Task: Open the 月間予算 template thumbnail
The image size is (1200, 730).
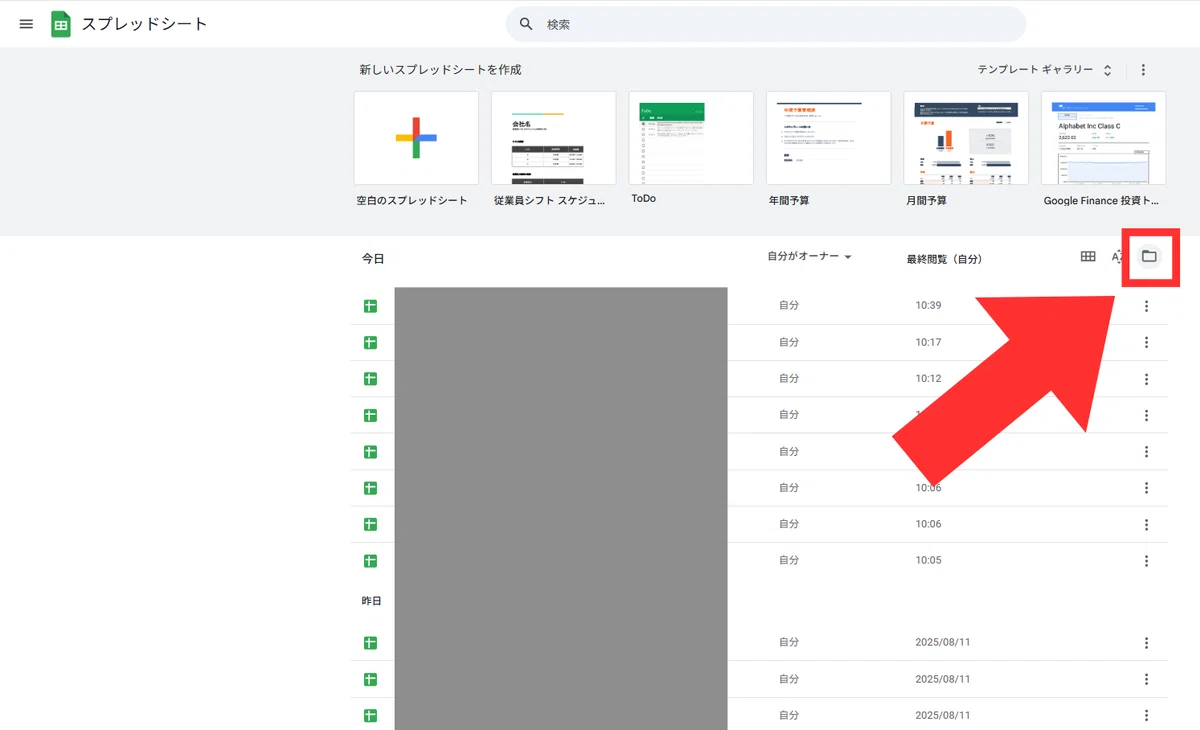Action: point(966,138)
